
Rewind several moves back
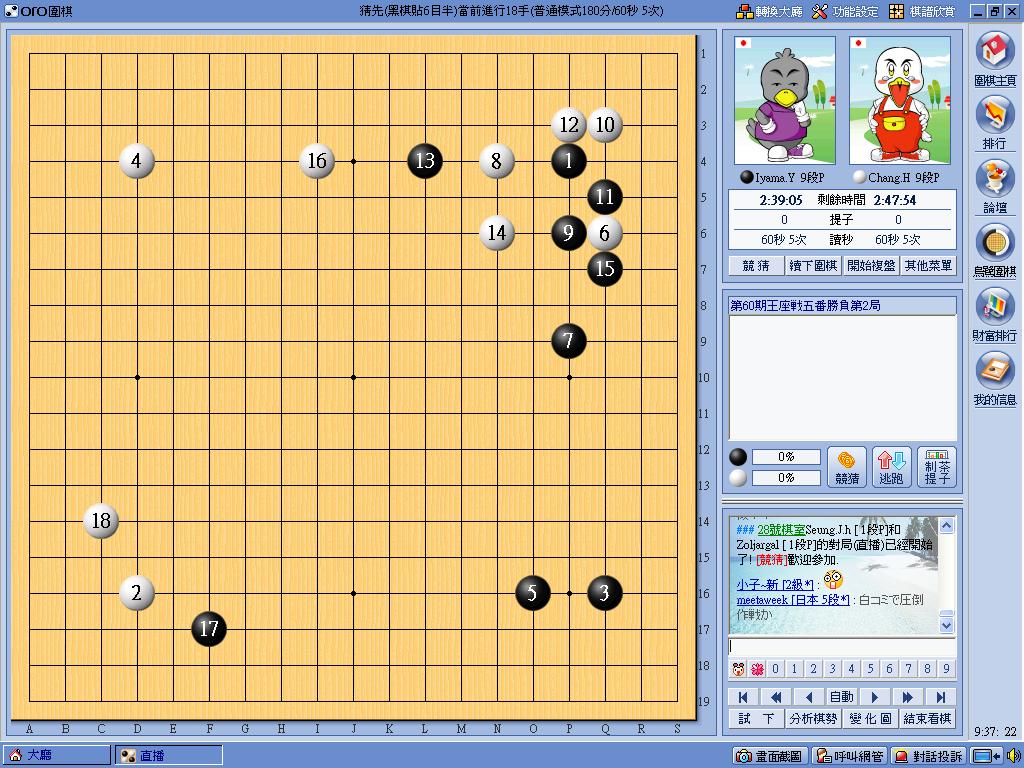[776, 697]
